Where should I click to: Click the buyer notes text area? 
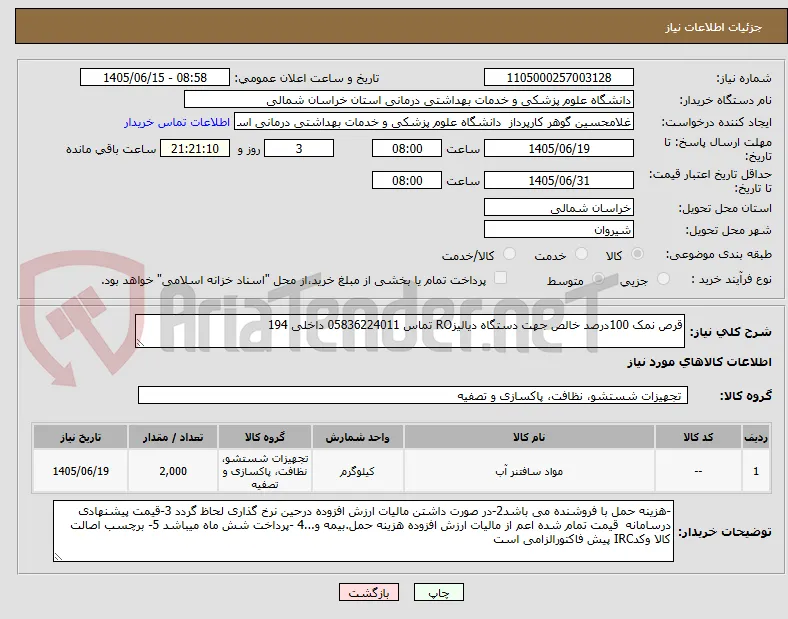click(x=363, y=531)
